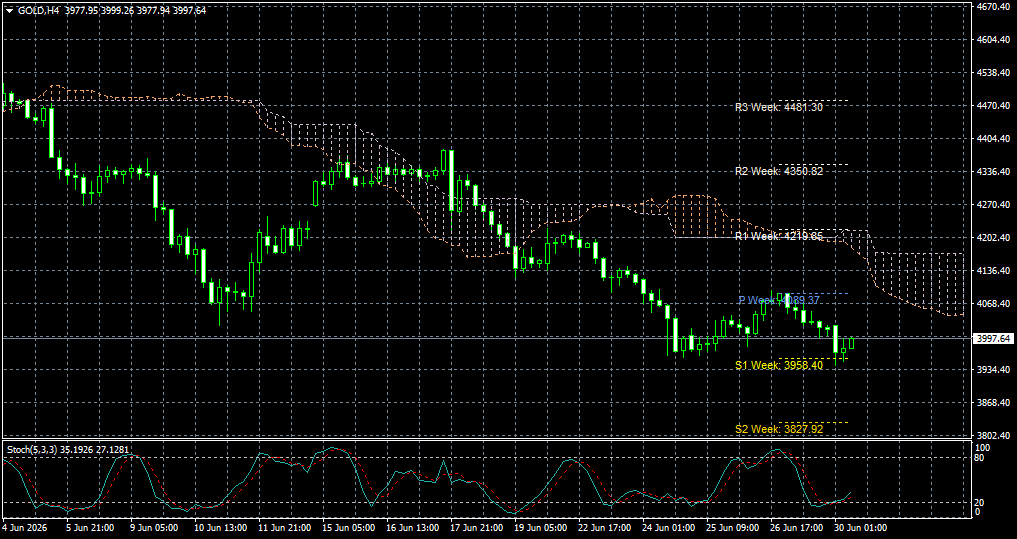Click the 20 level on Stochastic scale
This screenshot has height=539, width=1017.
click(981, 503)
